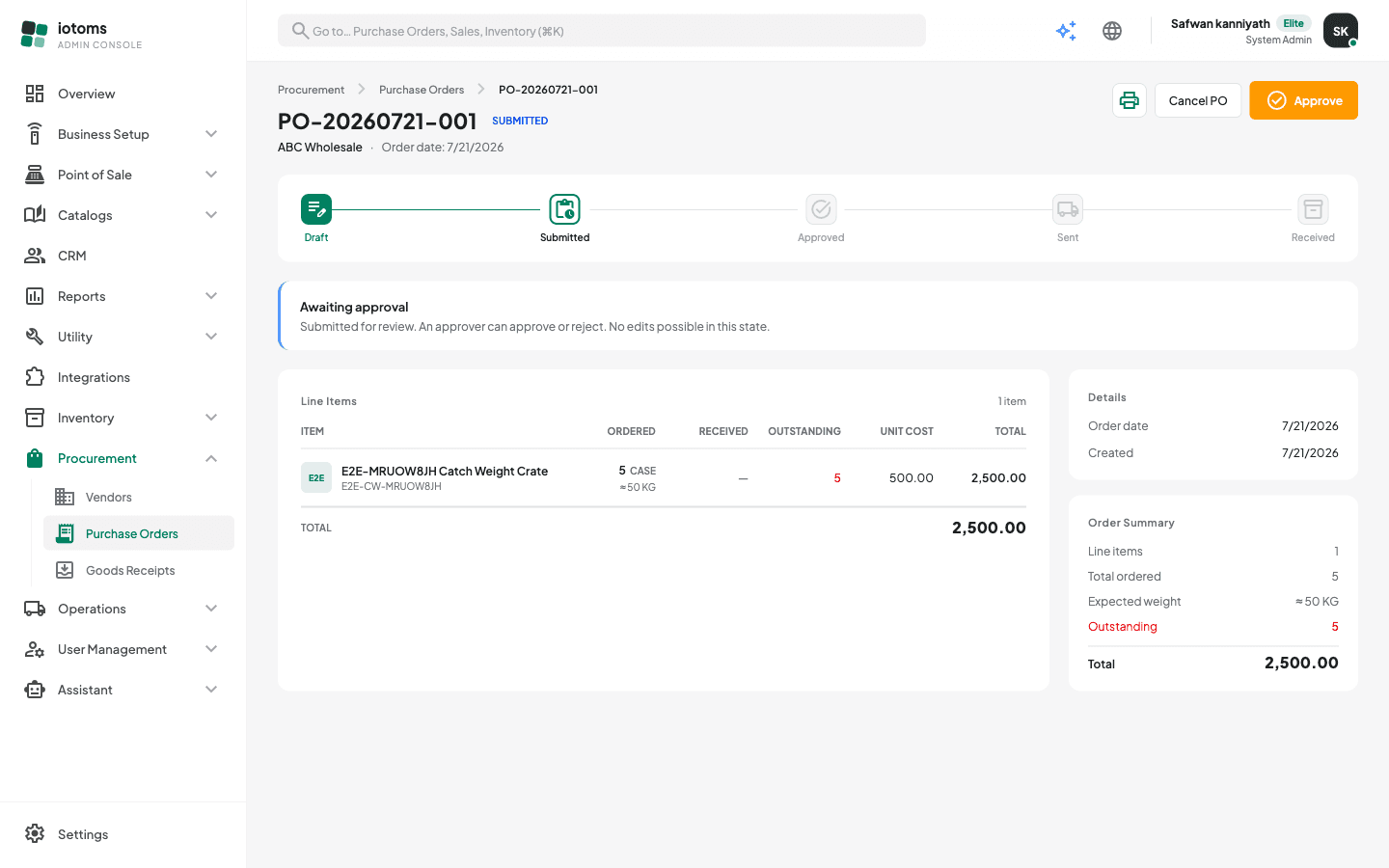This screenshot has width=1389, height=868.
Task: Open the Vendors submenu item
Action: [139, 497]
